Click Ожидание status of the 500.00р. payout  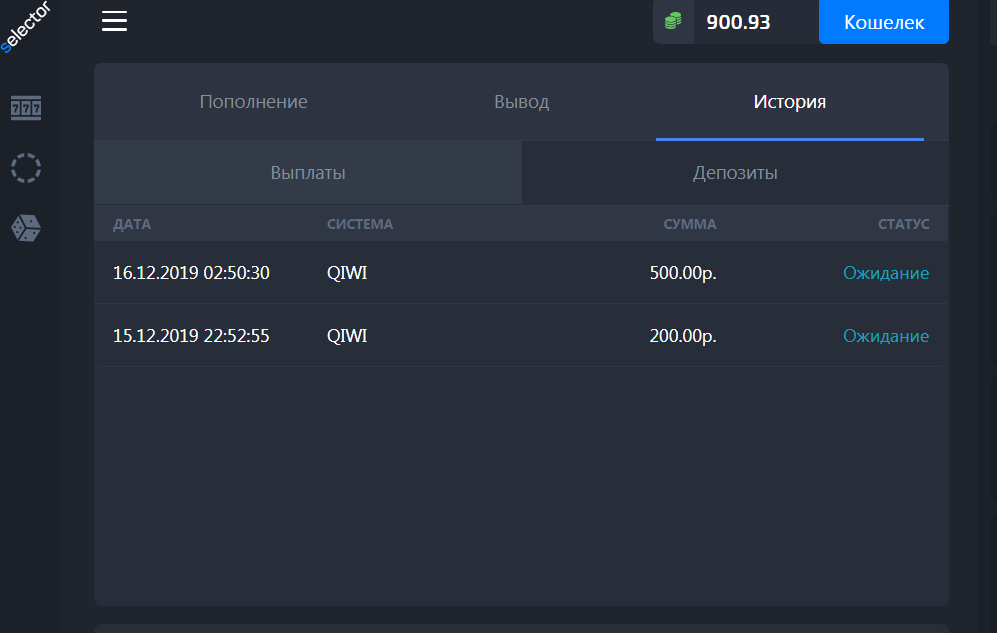[x=885, y=273]
